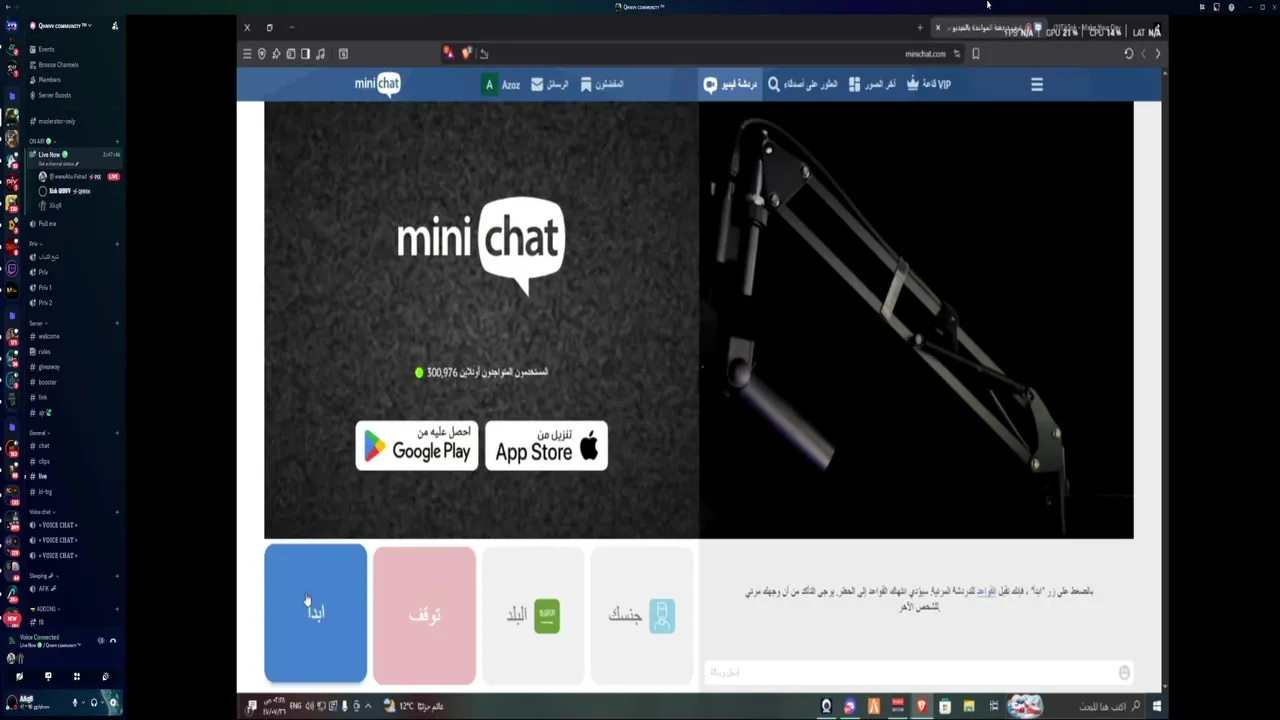Click share screen icon in Discord
Image resolution: width=1280 pixels, height=720 pixels.
[x=48, y=677]
